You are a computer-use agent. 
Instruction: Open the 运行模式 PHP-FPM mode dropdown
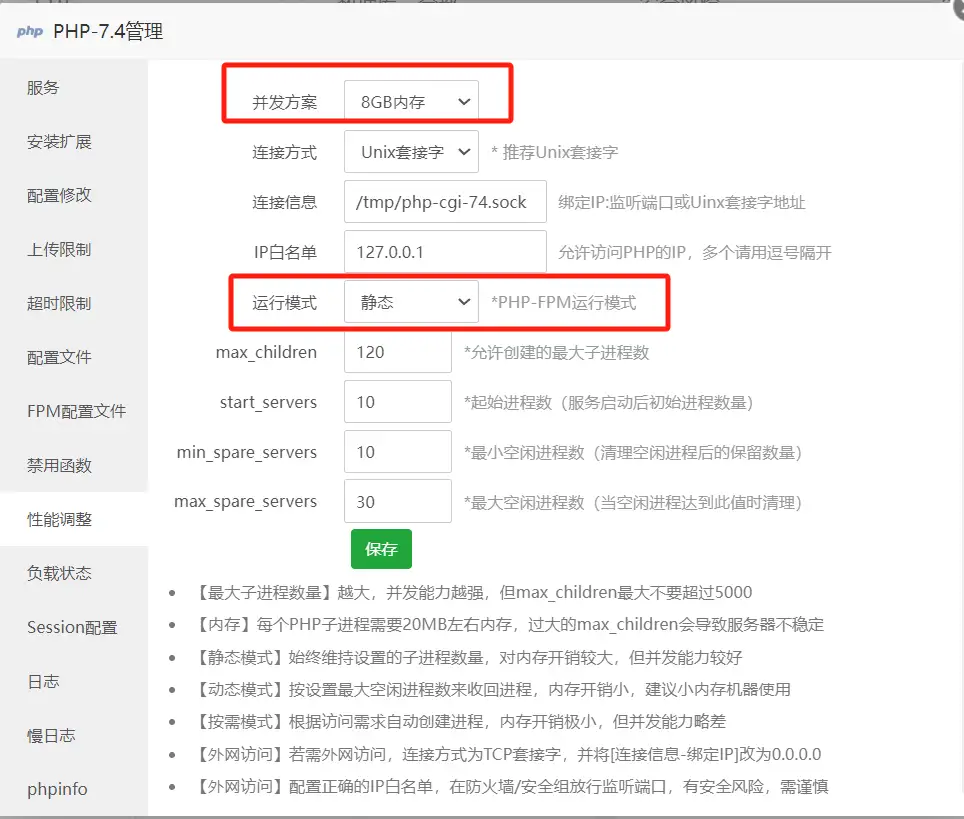coord(410,301)
